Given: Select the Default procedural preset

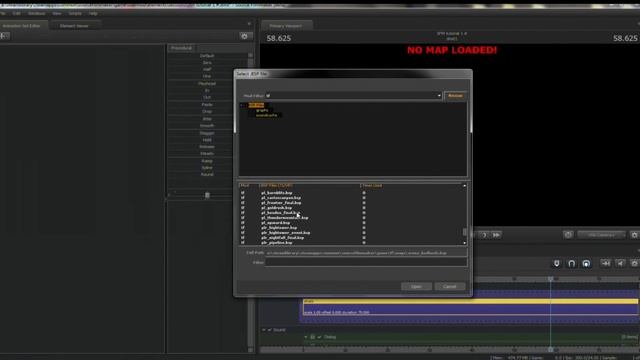Looking at the screenshot, I should point(207,56).
